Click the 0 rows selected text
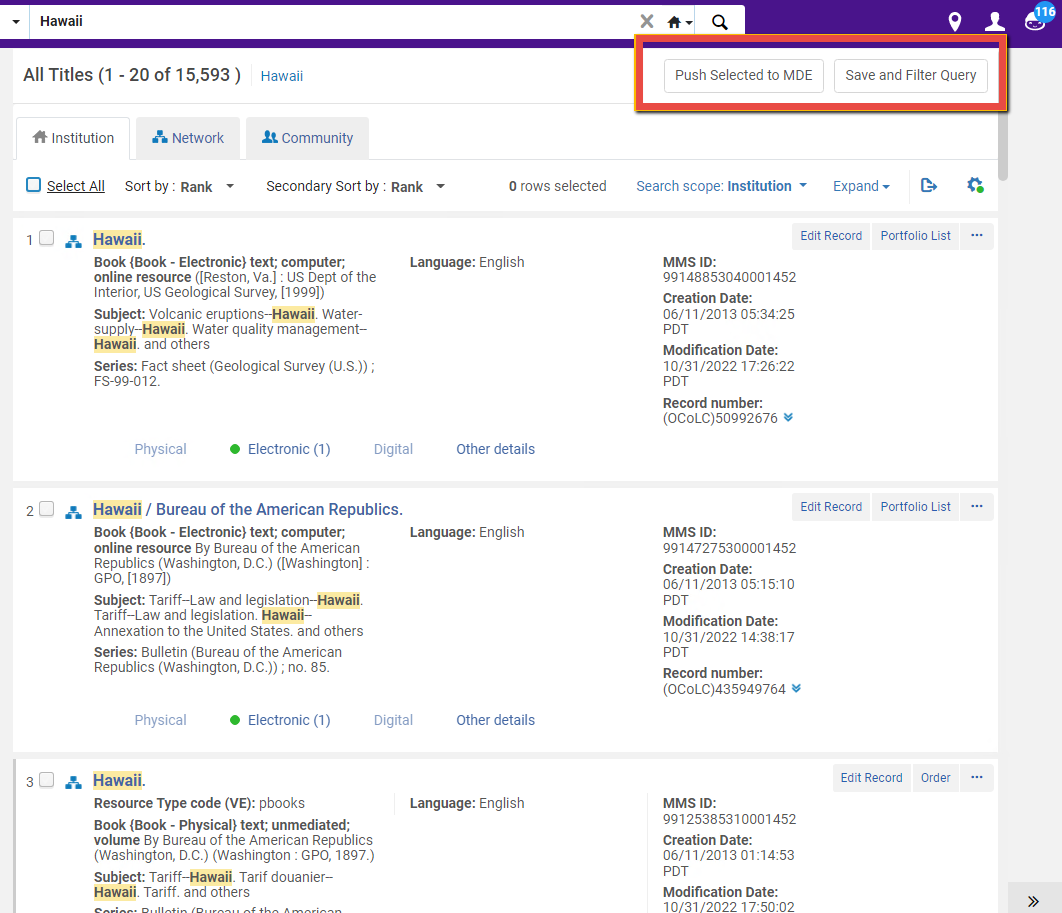This screenshot has width=1062, height=913. 557,186
